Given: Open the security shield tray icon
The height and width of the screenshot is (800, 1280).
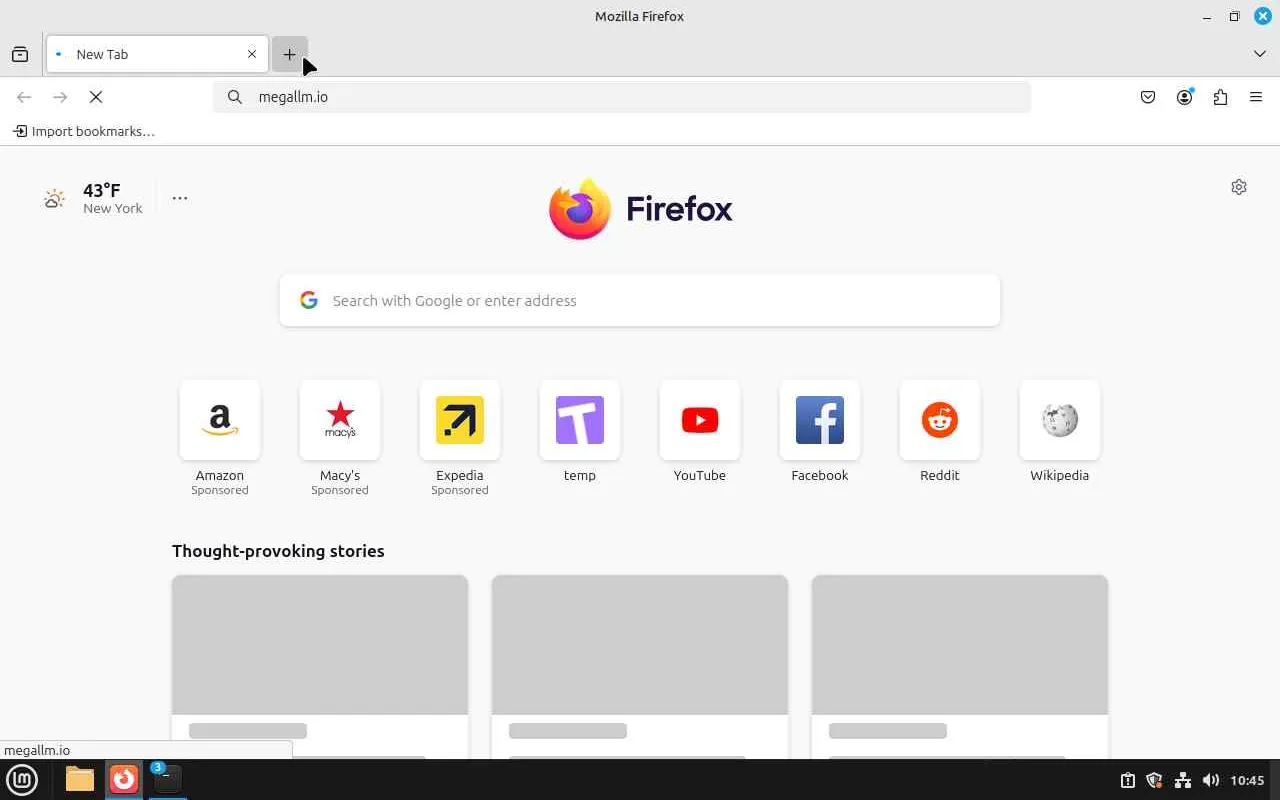Looking at the screenshot, I should pyautogui.click(x=1154, y=780).
